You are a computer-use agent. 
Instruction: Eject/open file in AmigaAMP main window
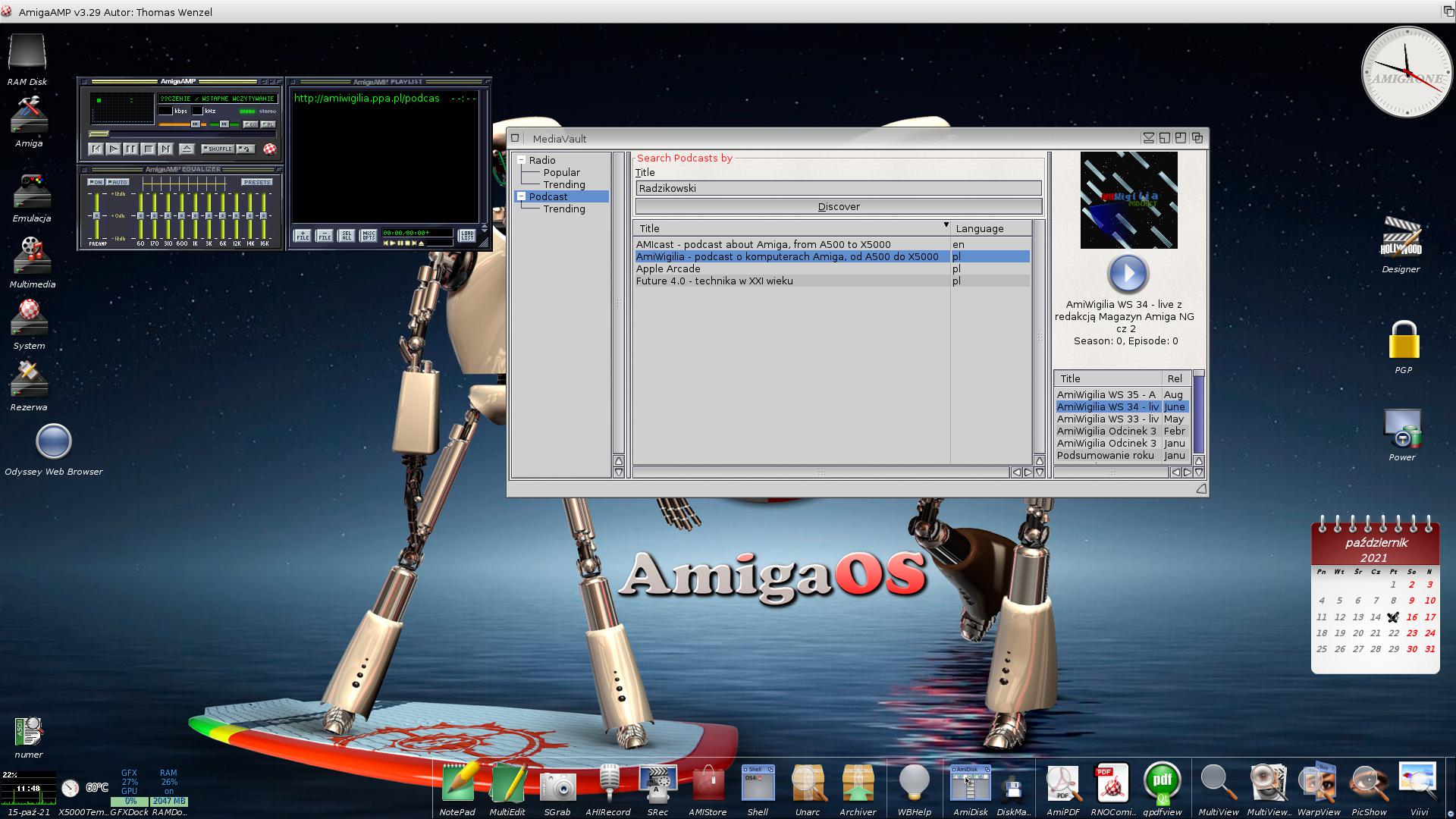coord(187,149)
